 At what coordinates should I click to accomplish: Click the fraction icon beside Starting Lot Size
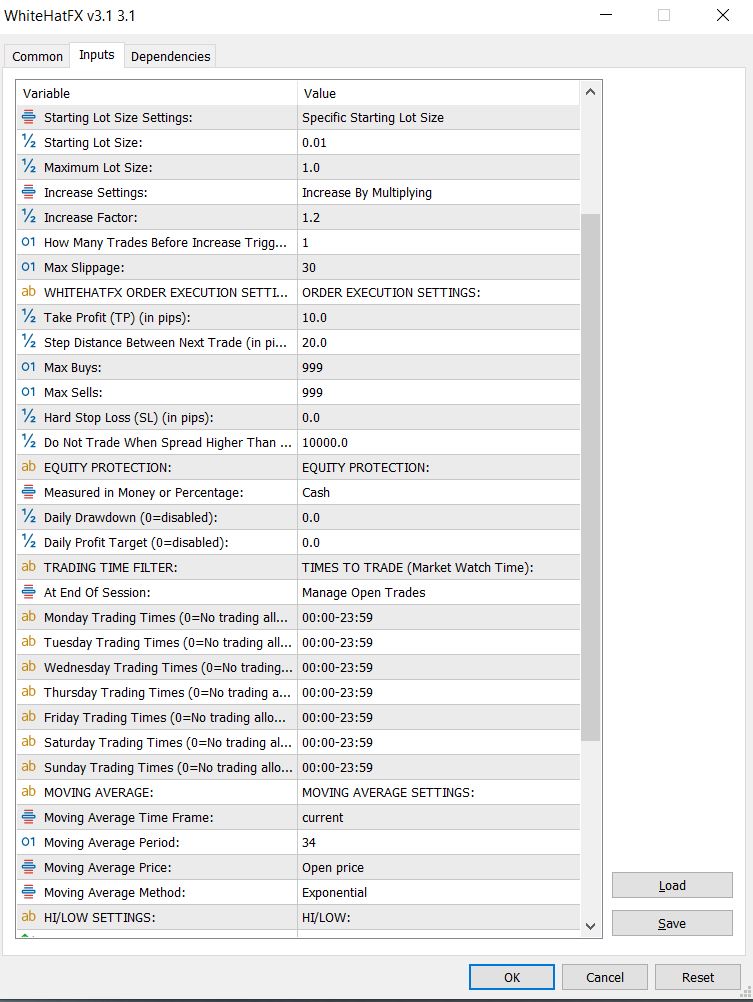[29, 142]
